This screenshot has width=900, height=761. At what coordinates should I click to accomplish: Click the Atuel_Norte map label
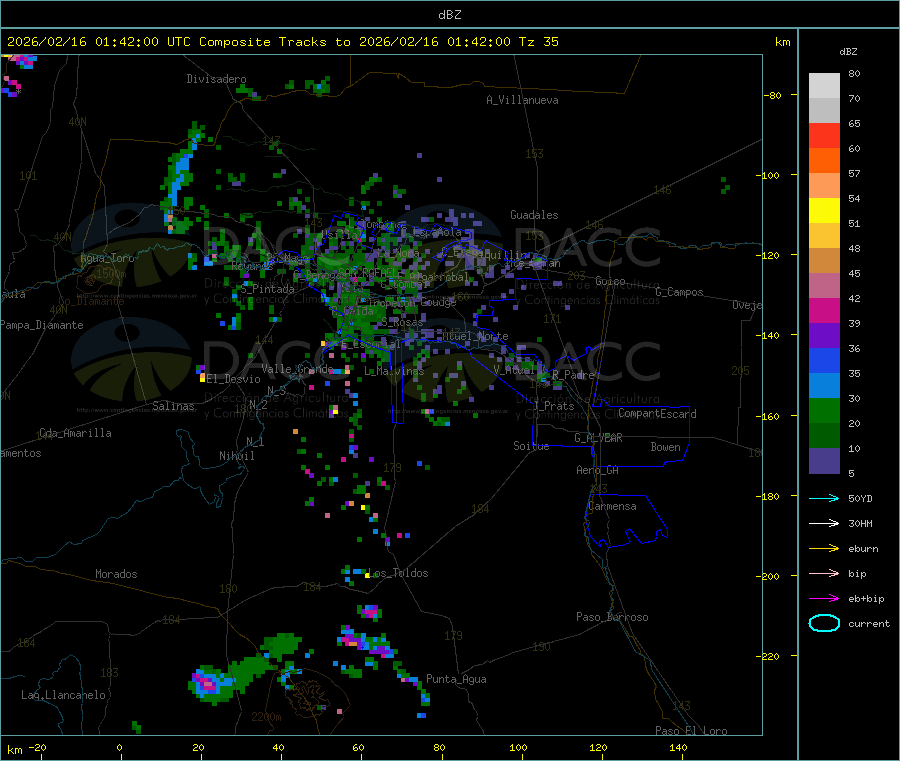click(475, 336)
